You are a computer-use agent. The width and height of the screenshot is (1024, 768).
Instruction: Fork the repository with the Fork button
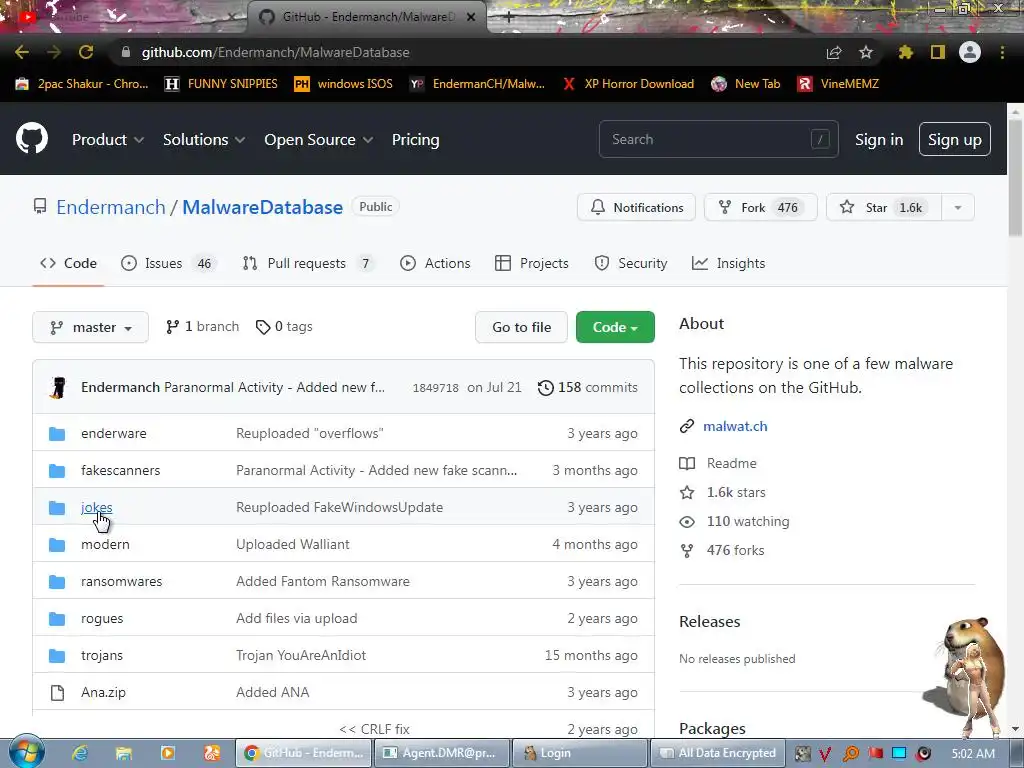pos(760,208)
